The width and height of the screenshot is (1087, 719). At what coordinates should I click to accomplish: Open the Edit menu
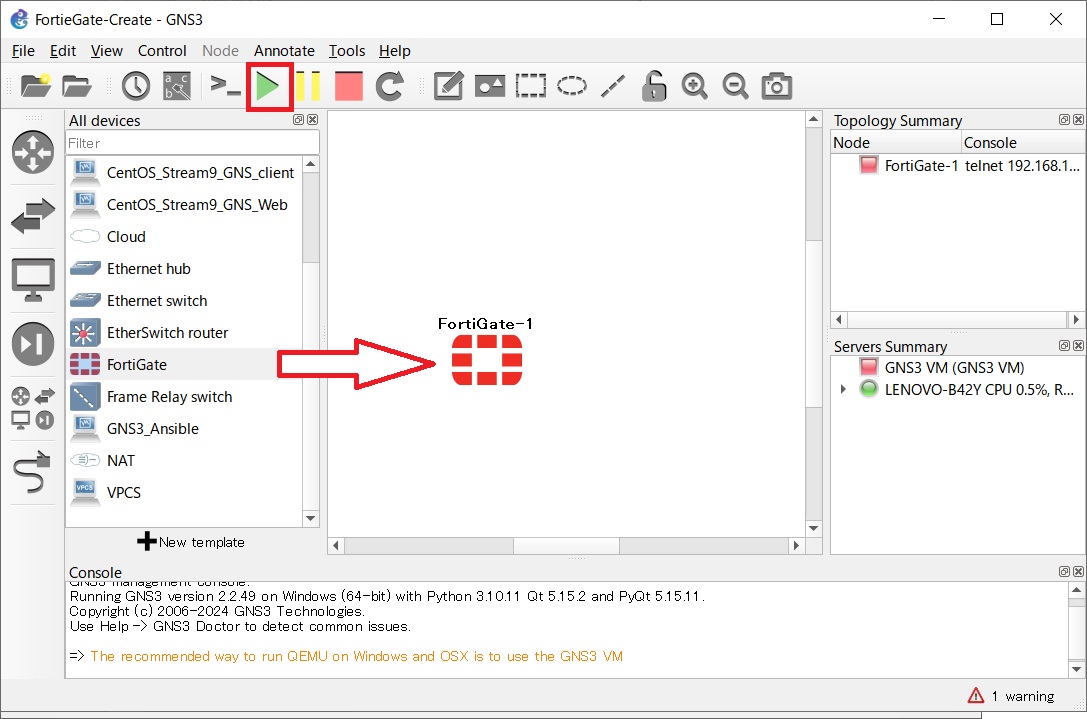tap(62, 51)
